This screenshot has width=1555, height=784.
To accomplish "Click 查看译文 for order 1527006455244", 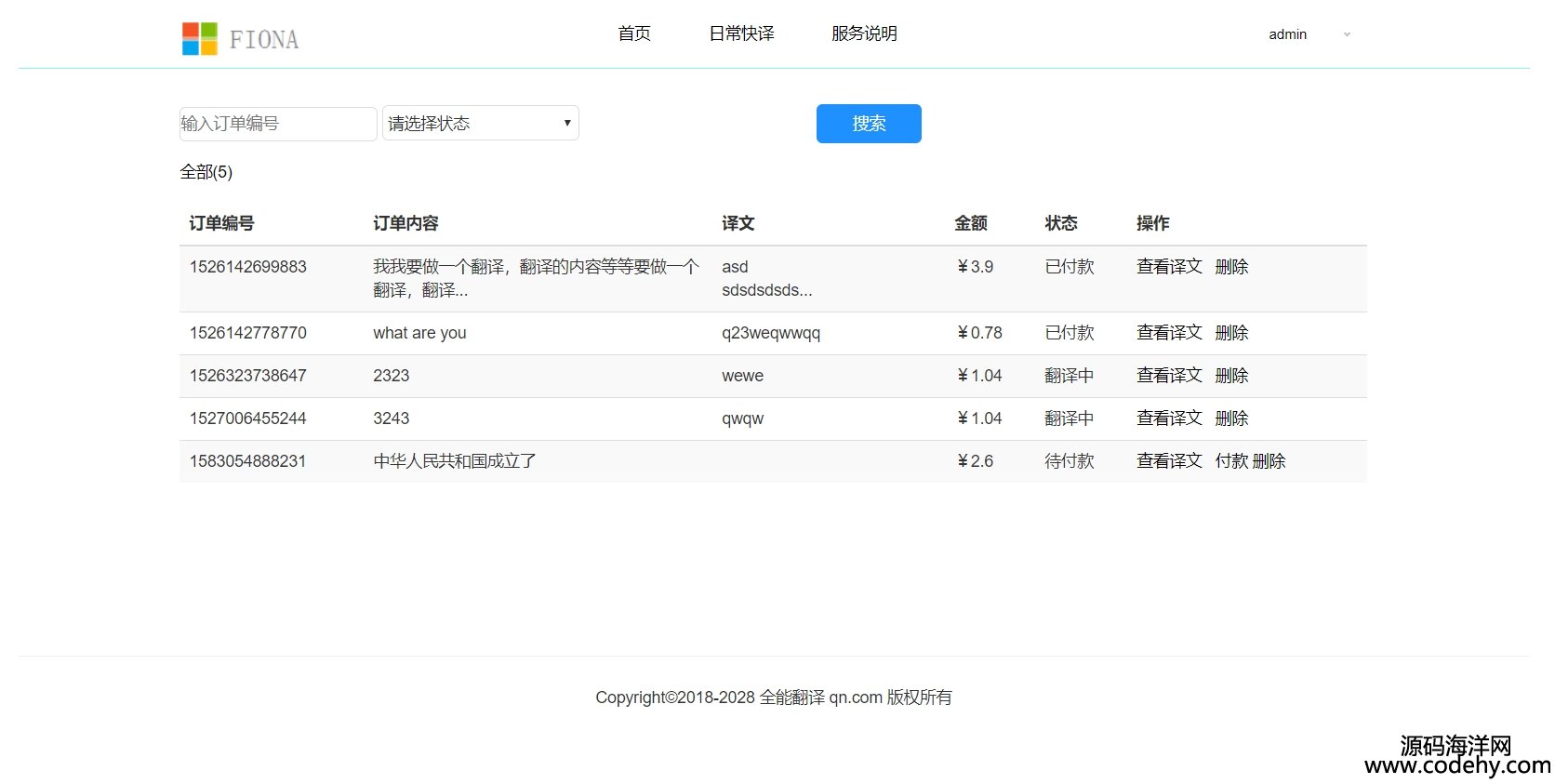I will (x=1169, y=419).
